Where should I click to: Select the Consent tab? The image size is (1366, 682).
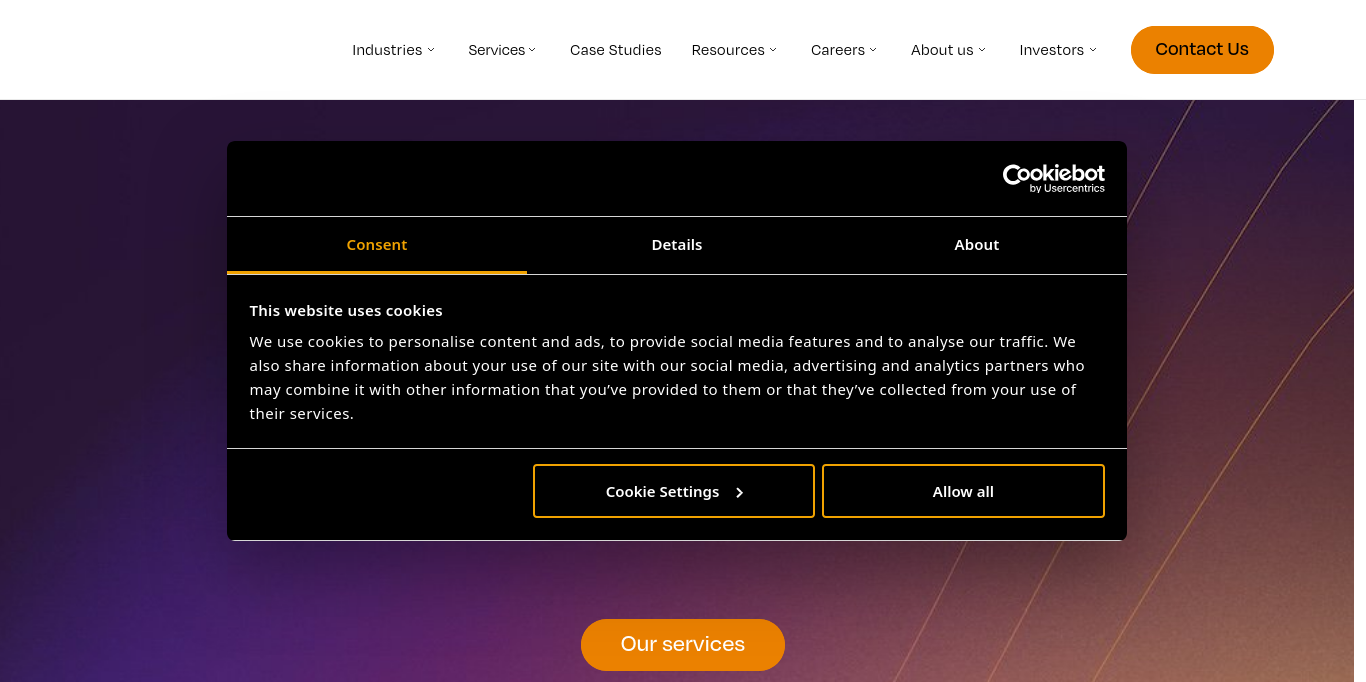point(377,244)
